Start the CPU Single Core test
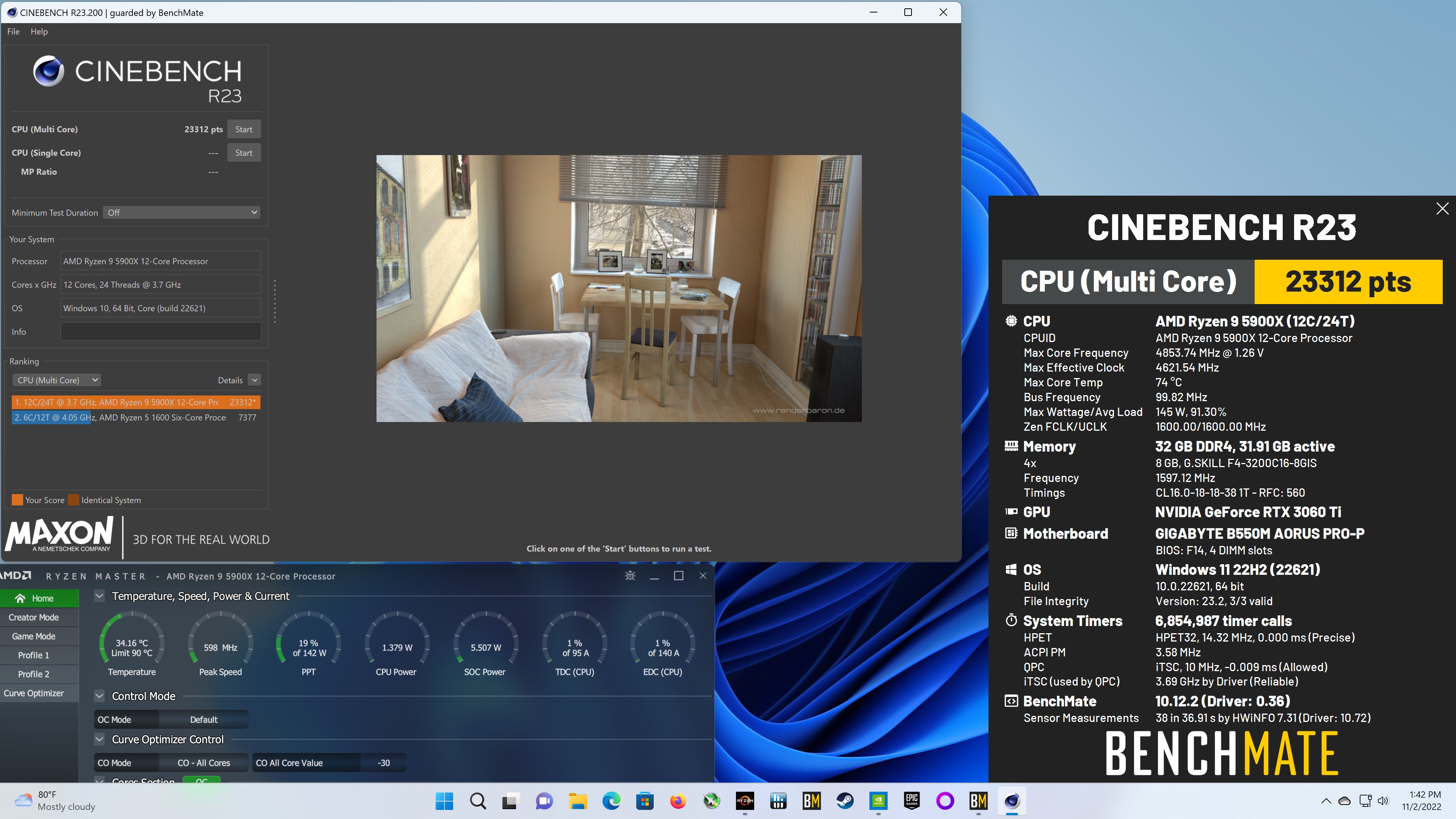 pyautogui.click(x=243, y=152)
